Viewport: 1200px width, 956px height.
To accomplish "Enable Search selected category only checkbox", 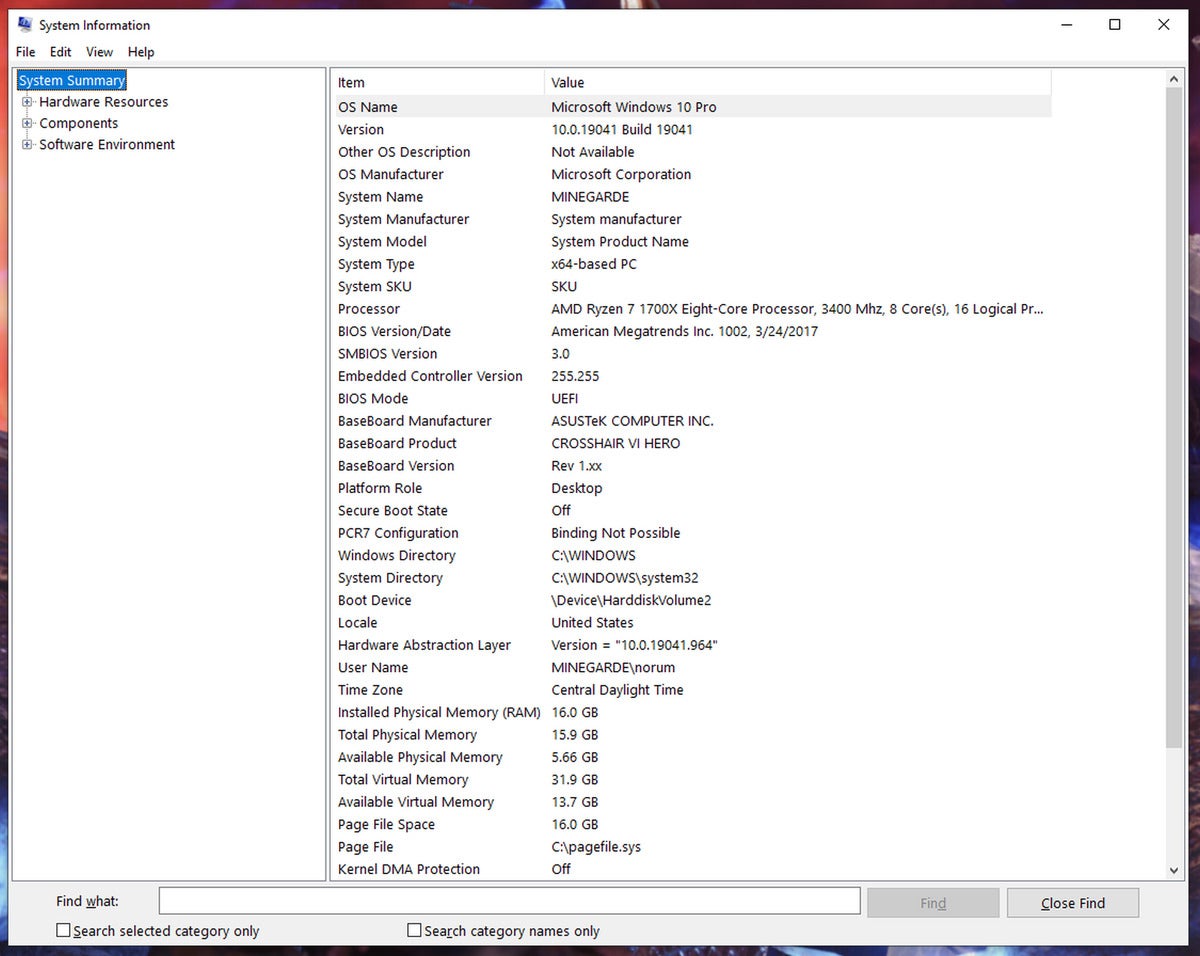I will point(64,931).
